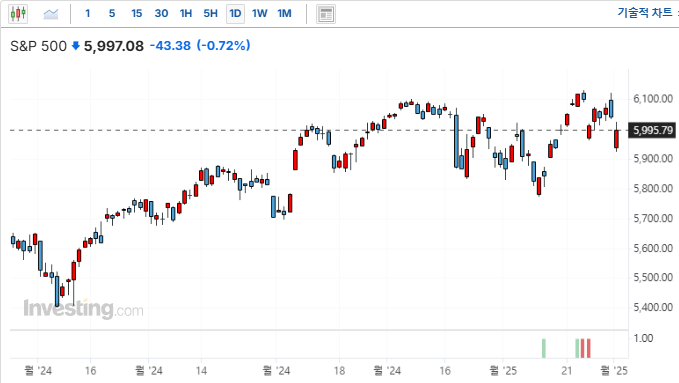Click the date label 21 on time axis
The height and width of the screenshot is (383, 679).
(567, 371)
